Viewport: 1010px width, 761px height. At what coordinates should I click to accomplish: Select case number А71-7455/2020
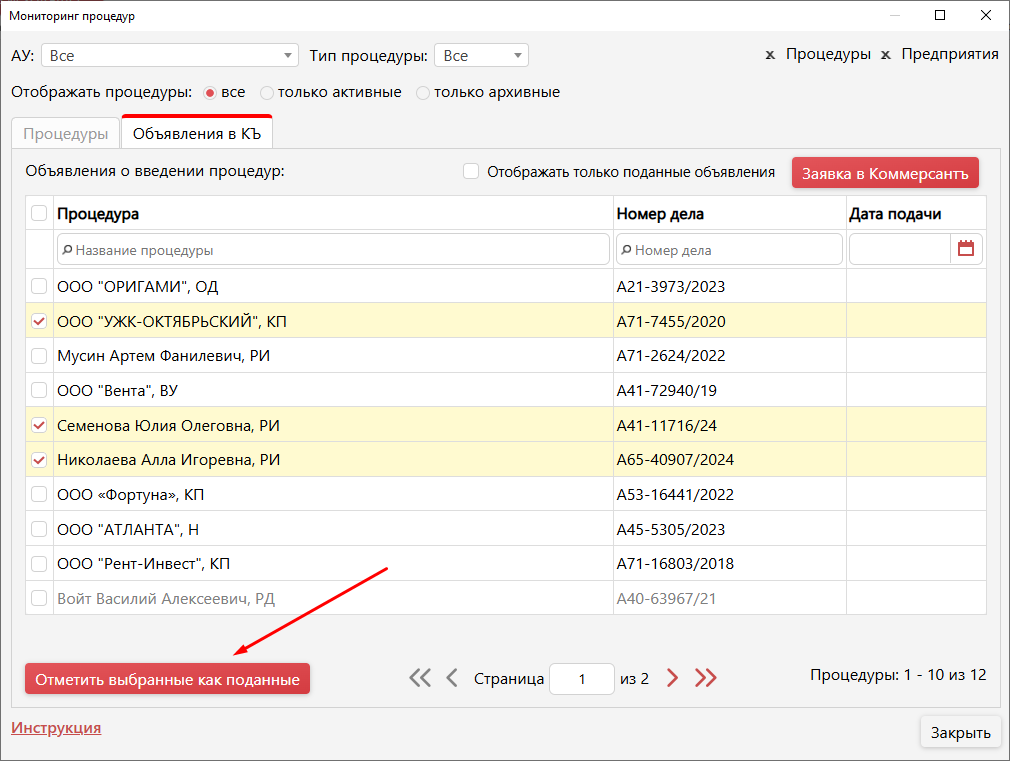671,321
